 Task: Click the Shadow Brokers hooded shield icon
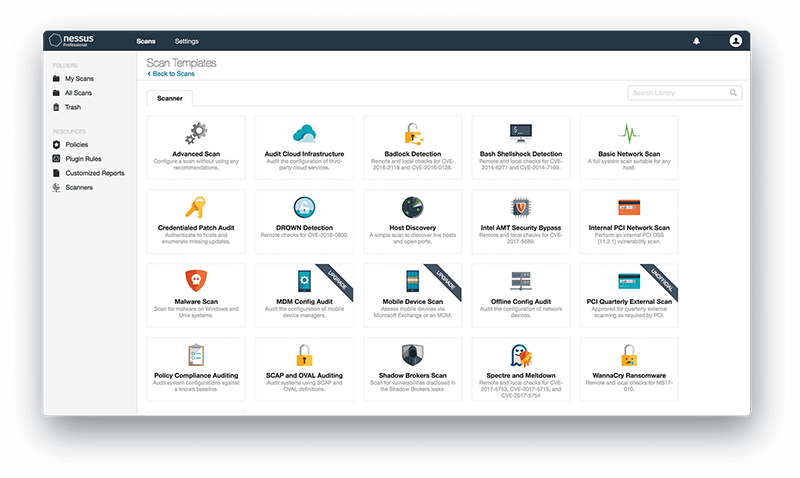click(413, 355)
